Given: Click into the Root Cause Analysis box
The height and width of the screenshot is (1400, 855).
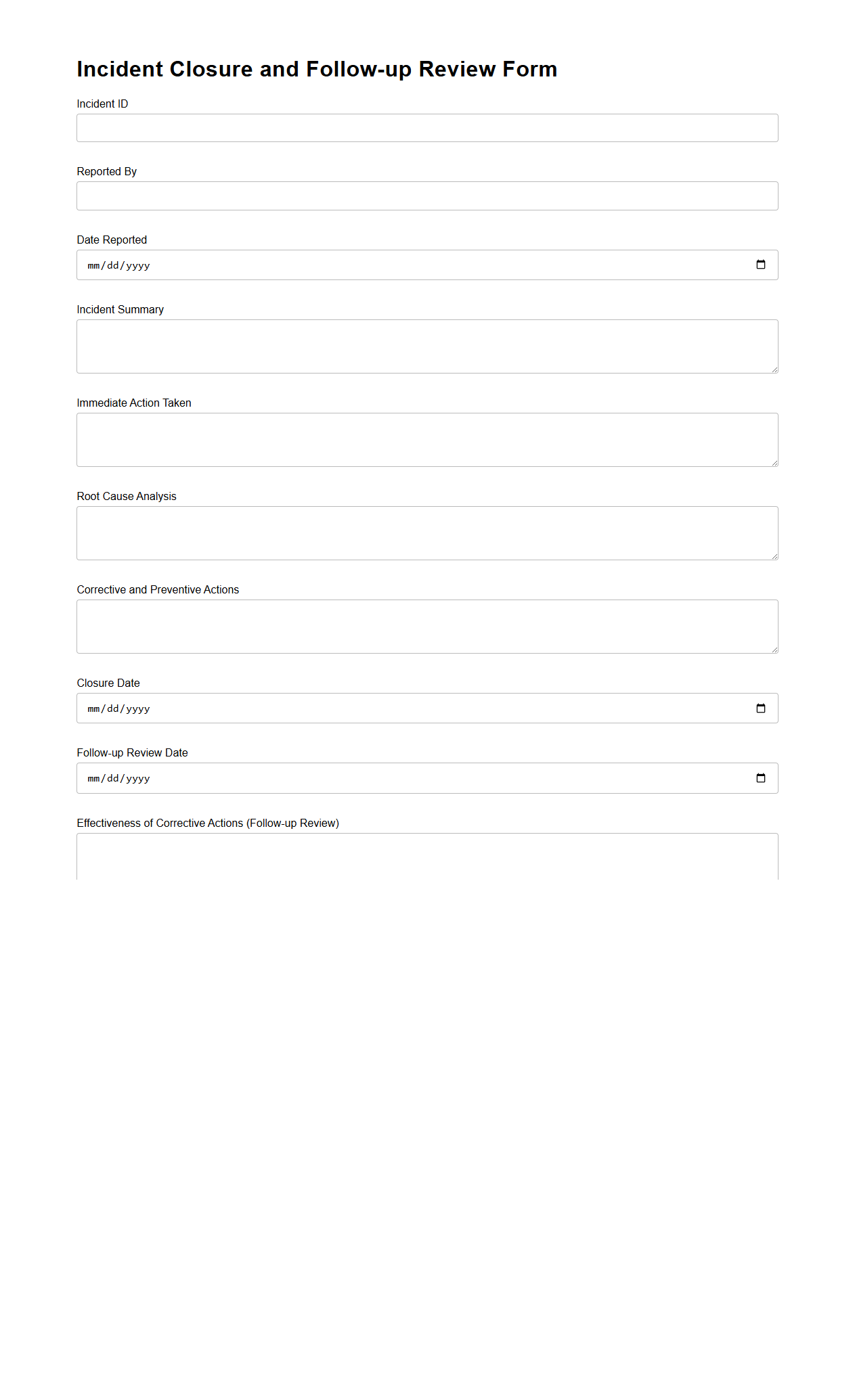Looking at the screenshot, I should [426, 533].
